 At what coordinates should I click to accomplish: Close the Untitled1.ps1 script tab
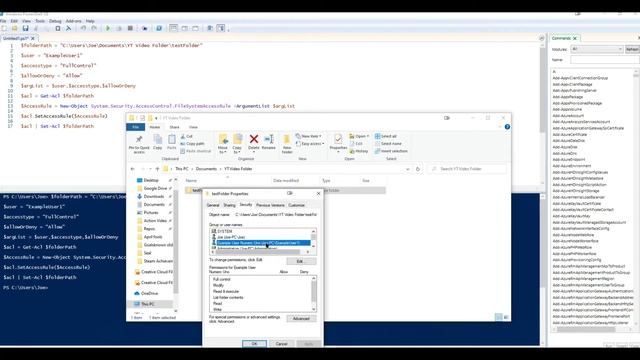[33, 38]
